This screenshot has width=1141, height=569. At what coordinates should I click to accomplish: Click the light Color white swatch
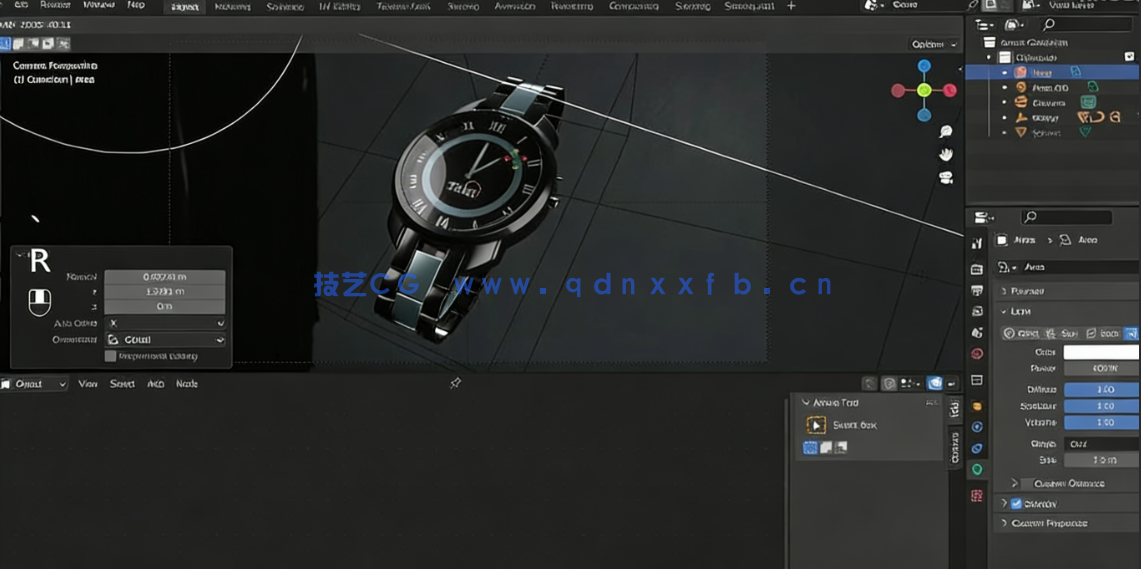pos(1102,352)
